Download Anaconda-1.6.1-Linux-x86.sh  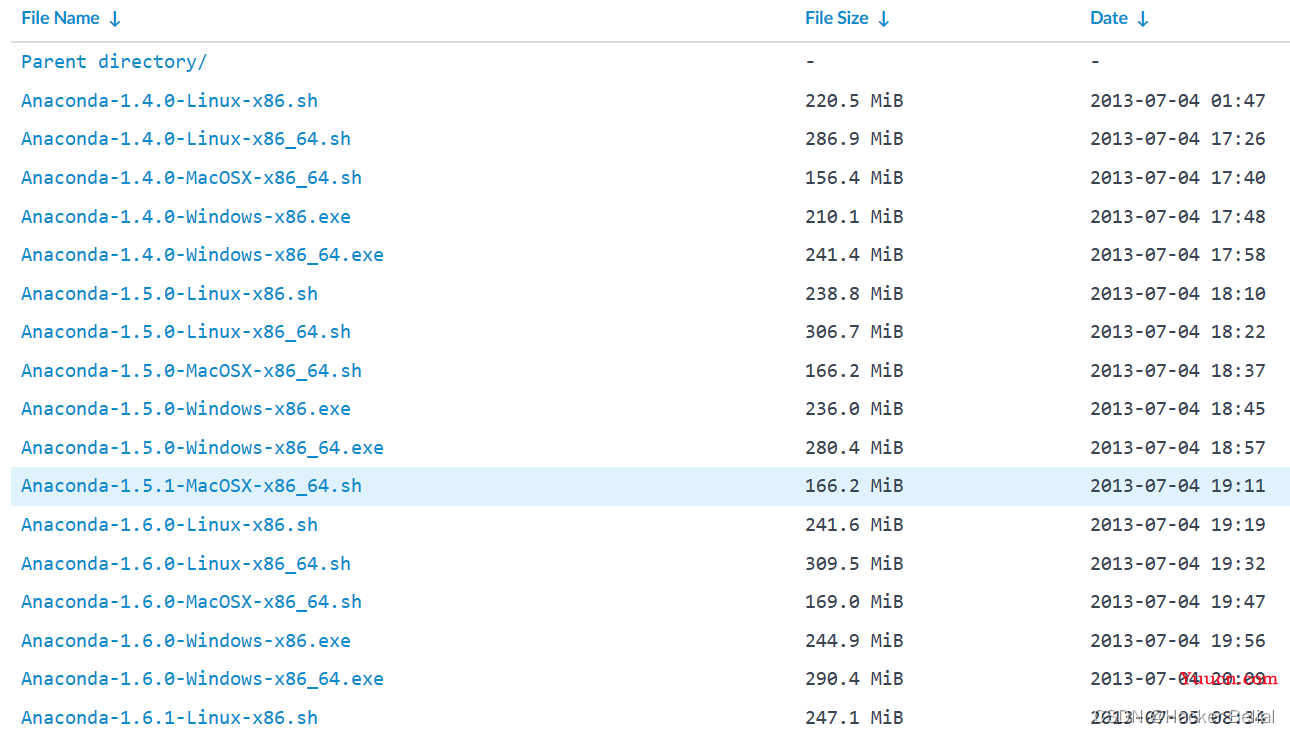[x=169, y=718]
